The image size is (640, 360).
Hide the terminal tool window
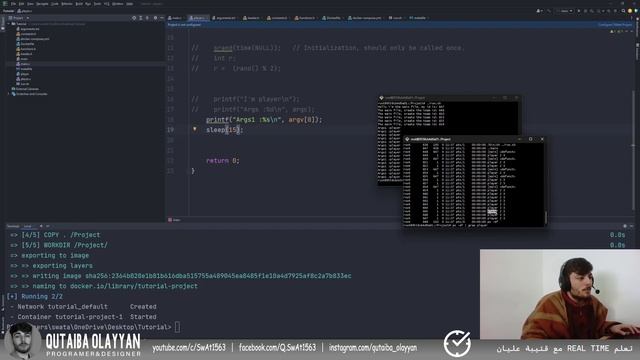632,226
